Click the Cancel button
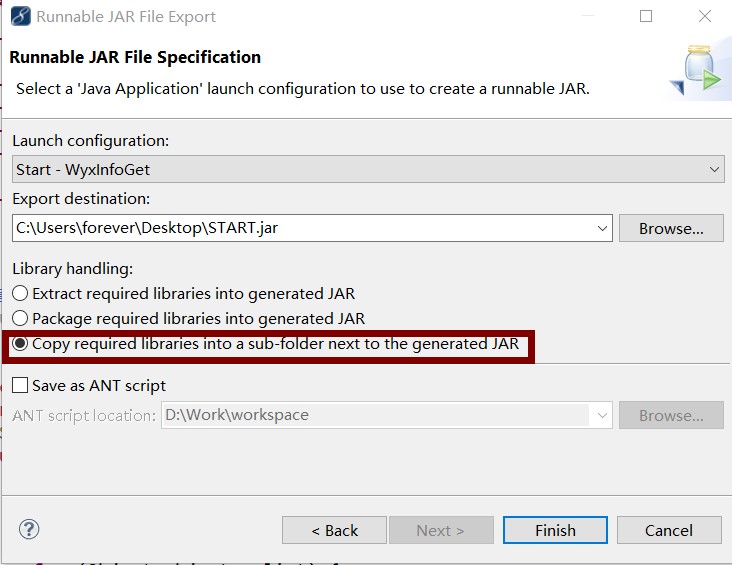This screenshot has height=565, width=732. (x=669, y=530)
